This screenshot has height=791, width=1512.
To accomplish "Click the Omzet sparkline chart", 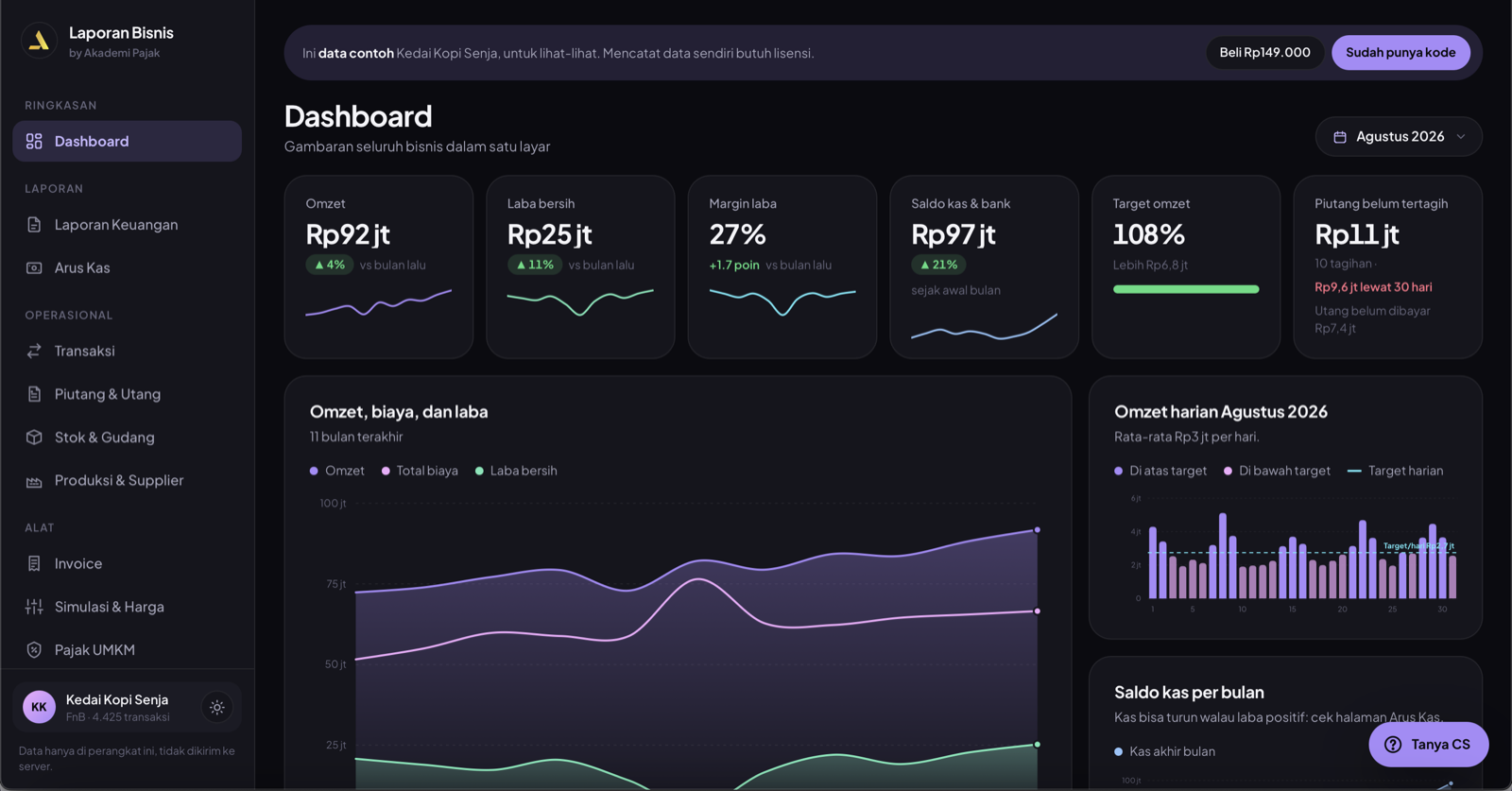I will (378, 302).
